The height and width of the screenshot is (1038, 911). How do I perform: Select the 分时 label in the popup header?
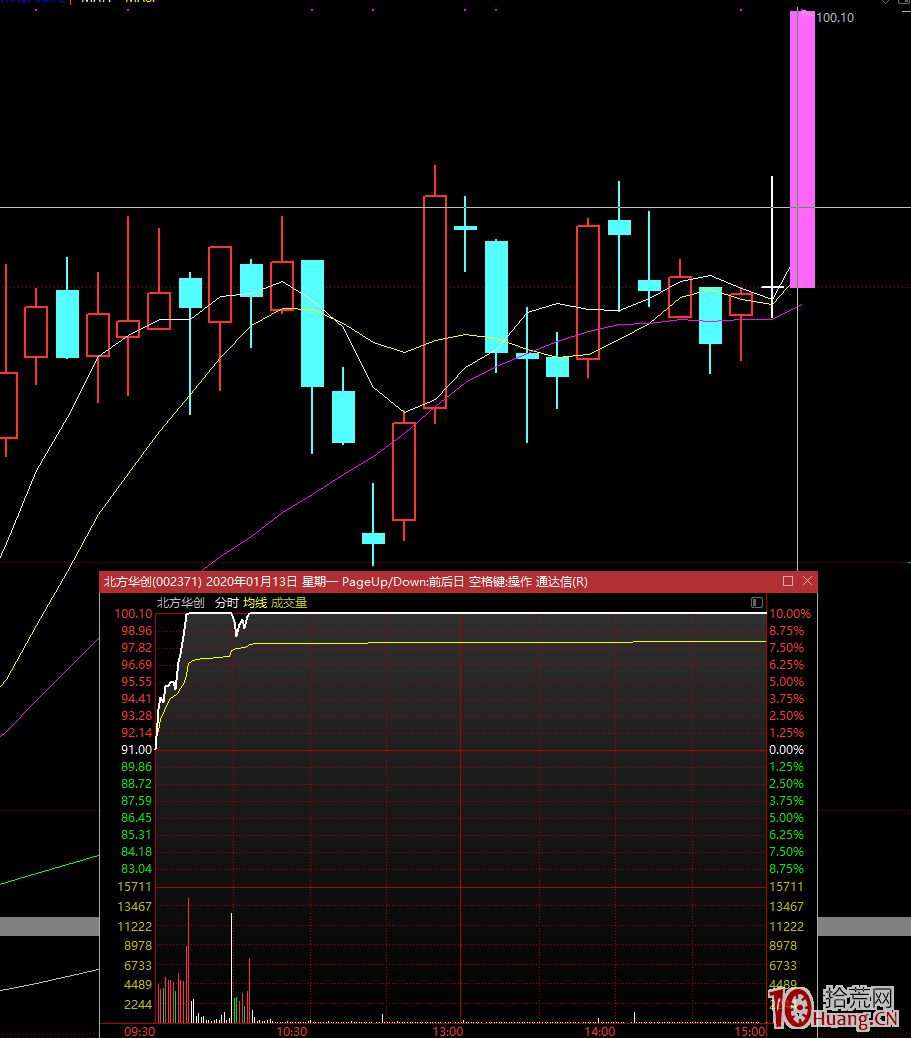(x=226, y=602)
